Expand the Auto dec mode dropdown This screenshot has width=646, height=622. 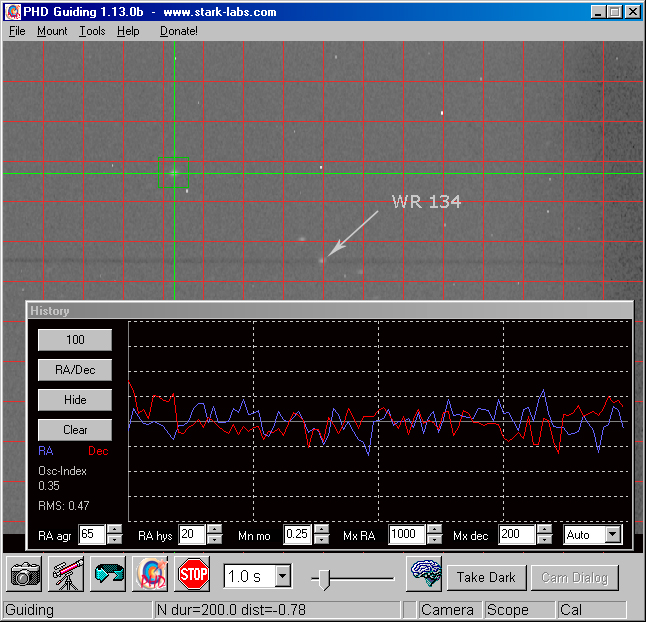612,535
